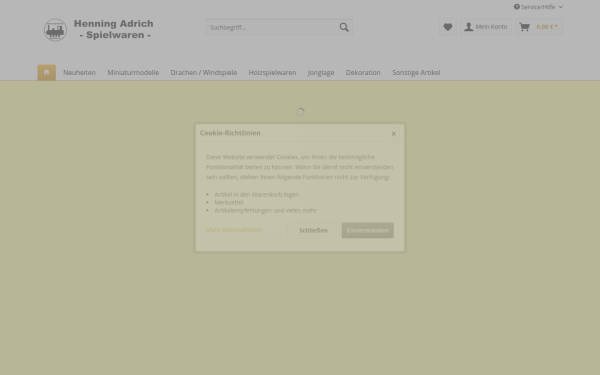Click the 'Artikel in den Warenkorb legen' item
Screen dimensions: 600x375
pos(256,194)
